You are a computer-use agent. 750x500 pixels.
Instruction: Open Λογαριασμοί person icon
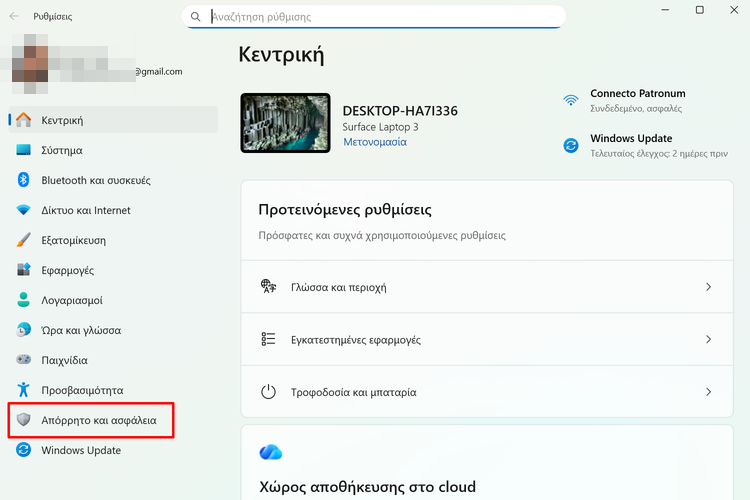coord(25,300)
